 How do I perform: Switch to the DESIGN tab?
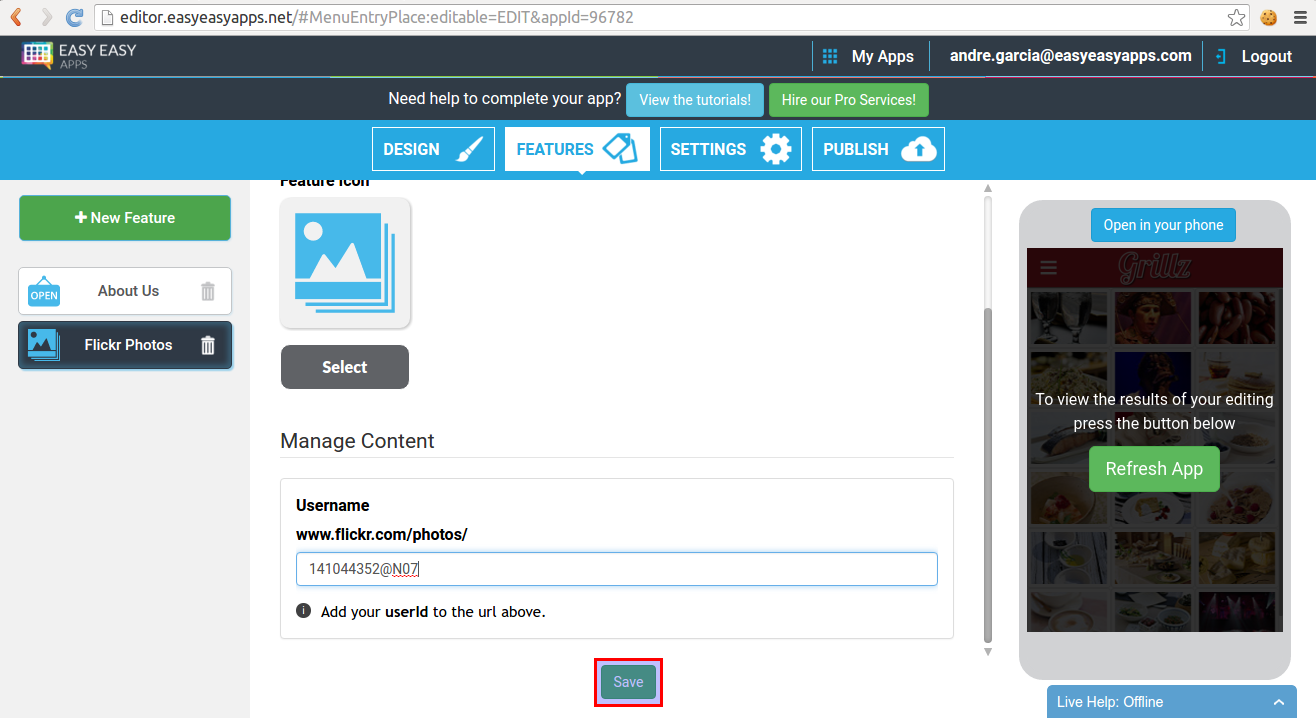pyautogui.click(x=433, y=148)
